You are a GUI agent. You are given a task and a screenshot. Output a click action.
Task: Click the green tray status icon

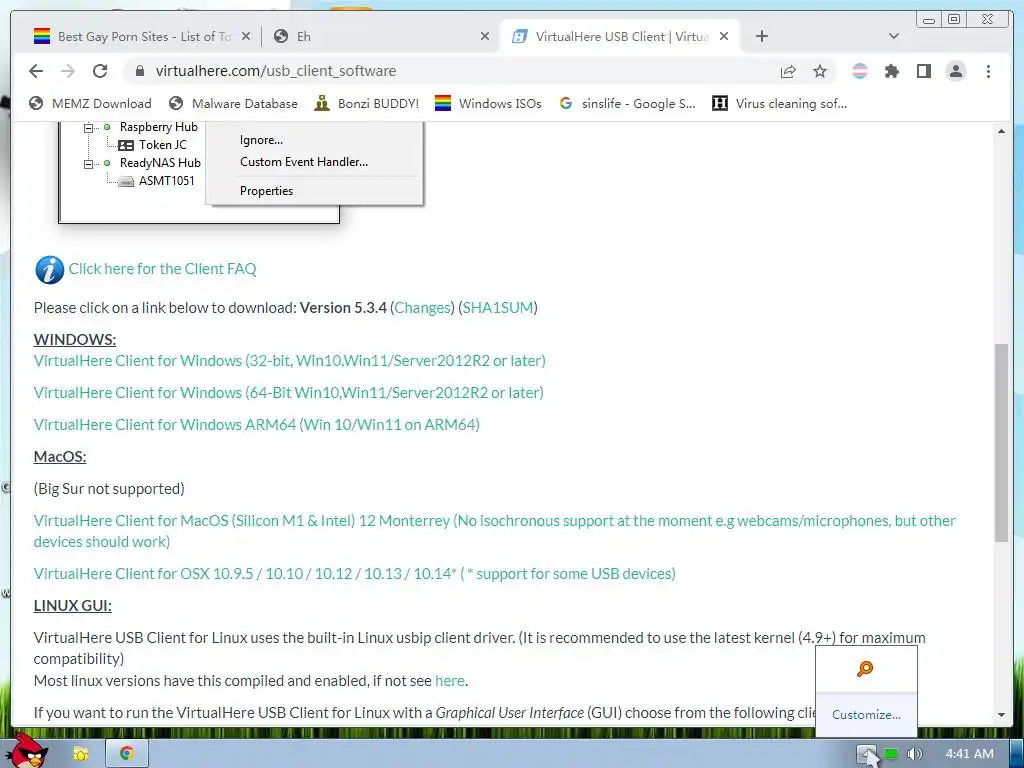click(x=891, y=754)
